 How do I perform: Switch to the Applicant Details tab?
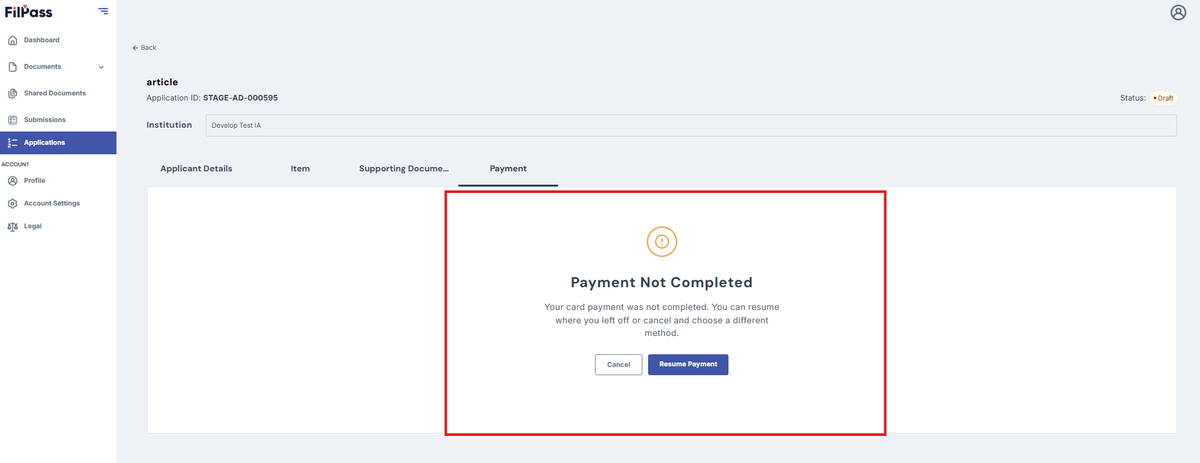pyautogui.click(x=196, y=169)
